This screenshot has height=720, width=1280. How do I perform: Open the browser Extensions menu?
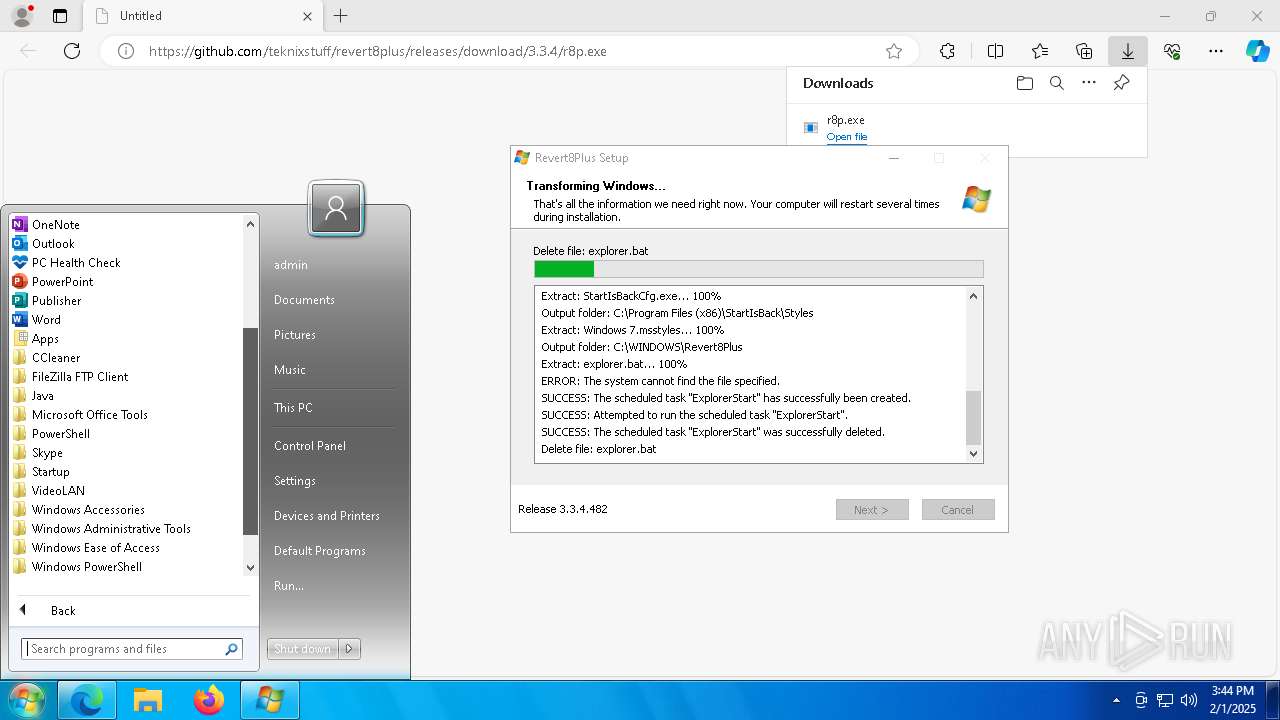(947, 51)
